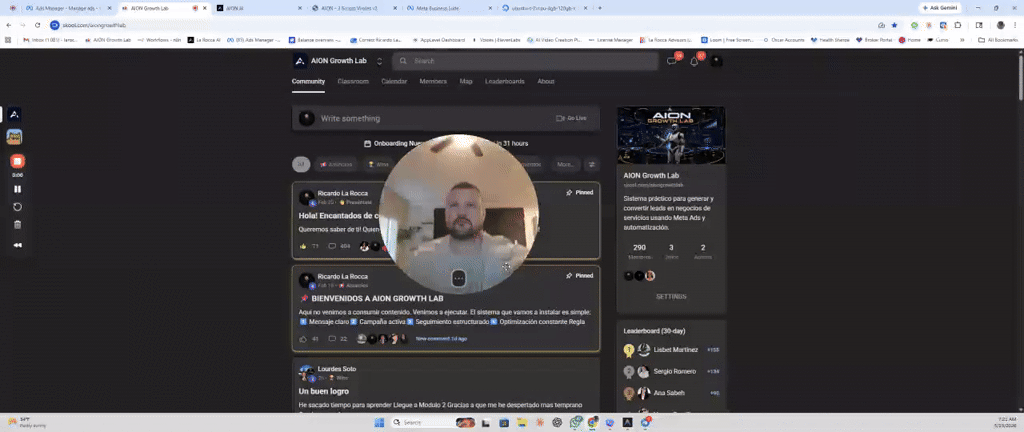Open Lisbet Martinez on the leaderboard
Image resolution: width=1024 pixels, height=432 pixels.
tap(676, 350)
